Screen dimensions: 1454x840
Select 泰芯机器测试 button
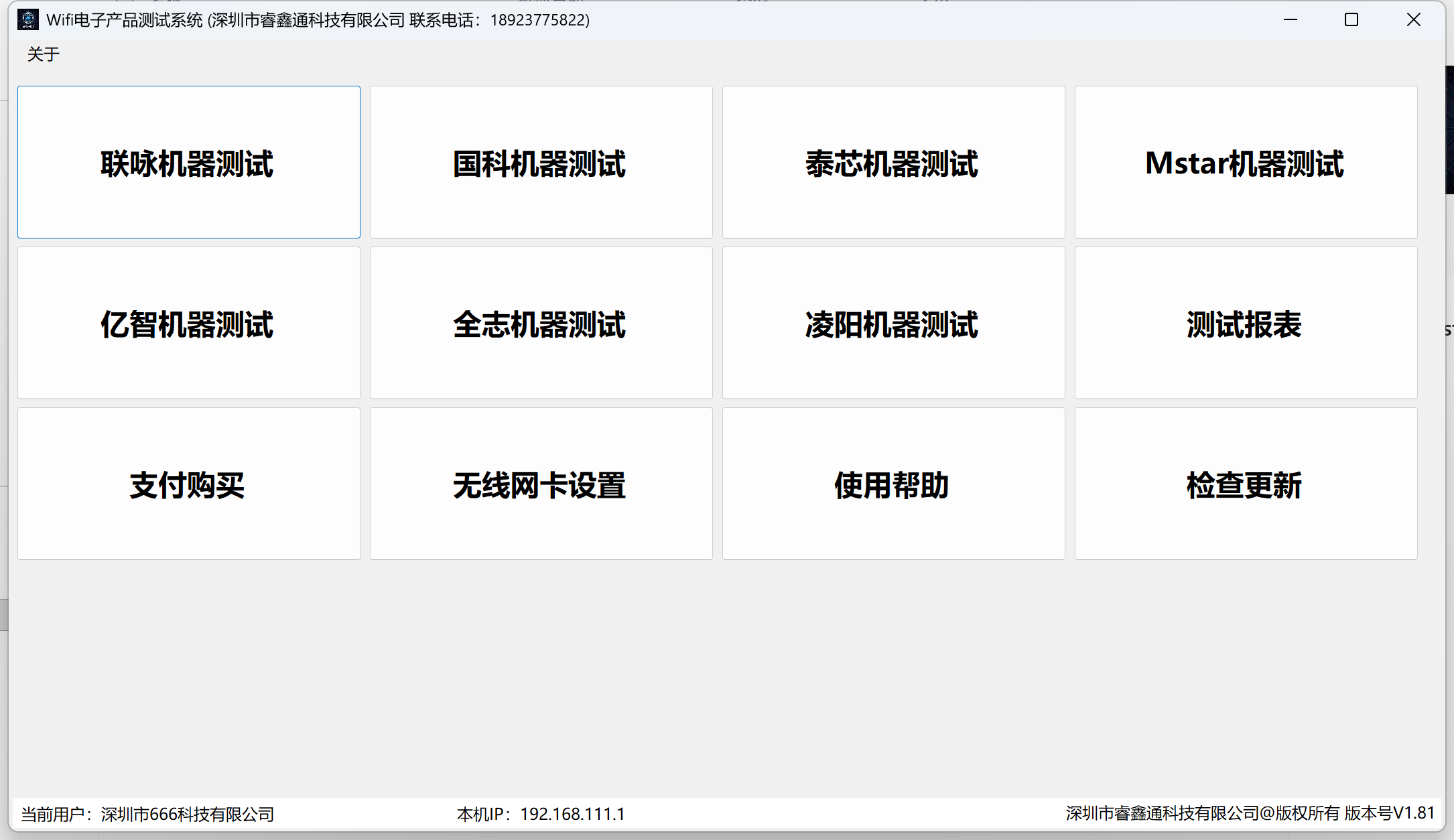(x=894, y=162)
